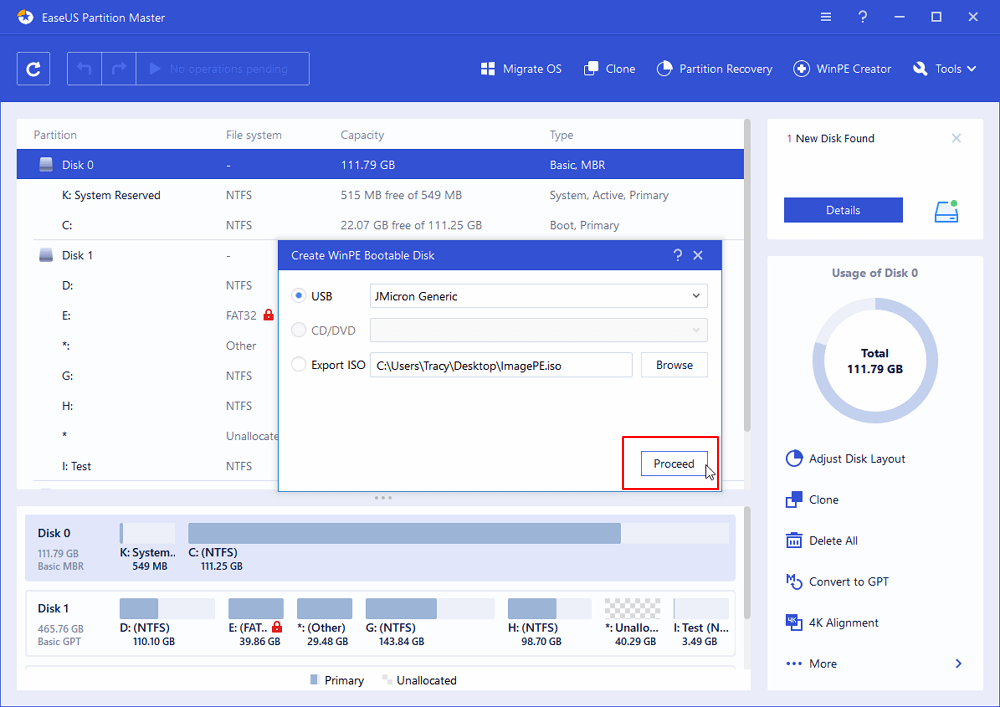Click the Delete All trash icon
This screenshot has height=707, width=1000.
point(794,541)
